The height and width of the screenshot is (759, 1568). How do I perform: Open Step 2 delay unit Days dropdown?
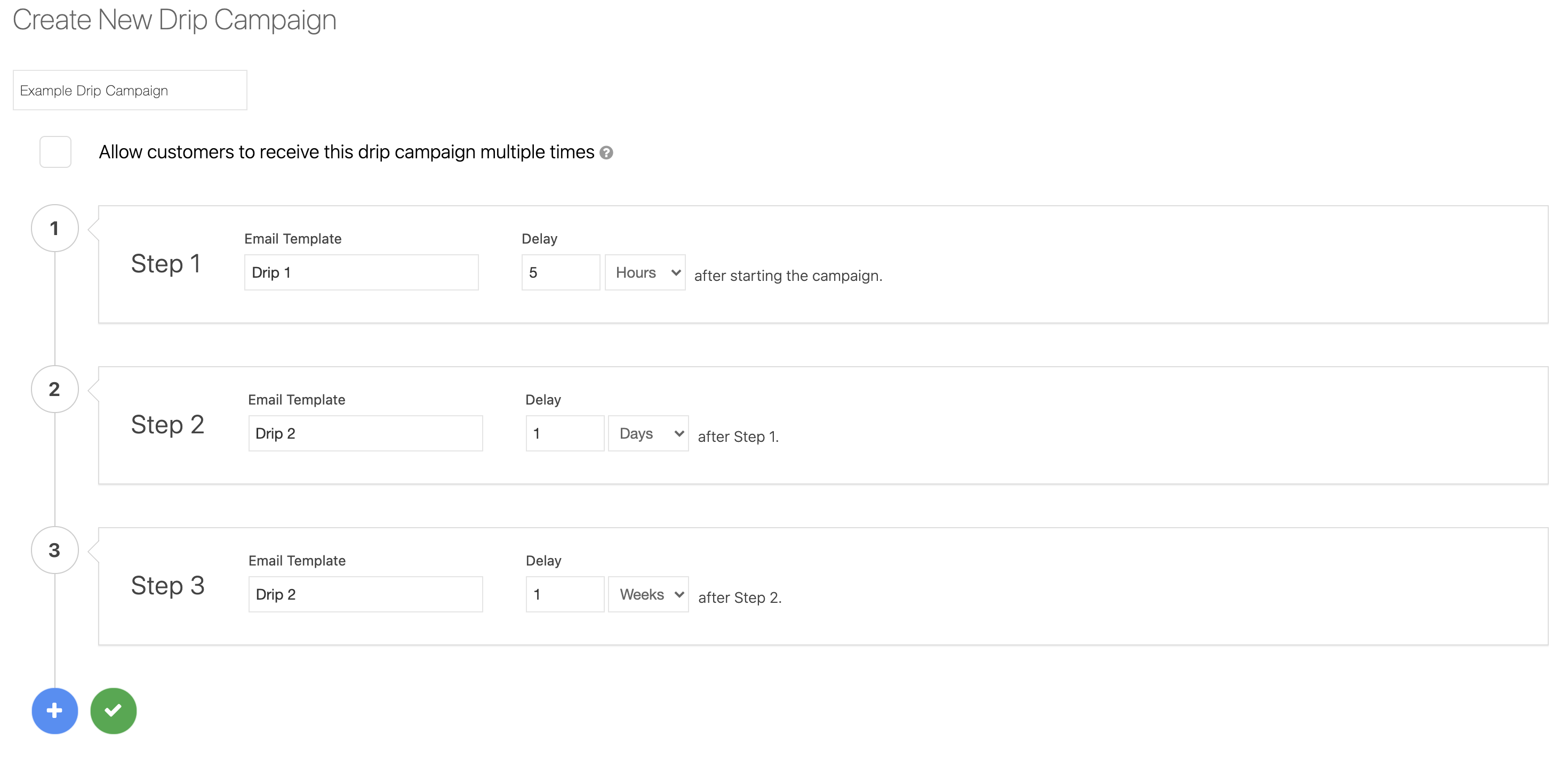[648, 433]
